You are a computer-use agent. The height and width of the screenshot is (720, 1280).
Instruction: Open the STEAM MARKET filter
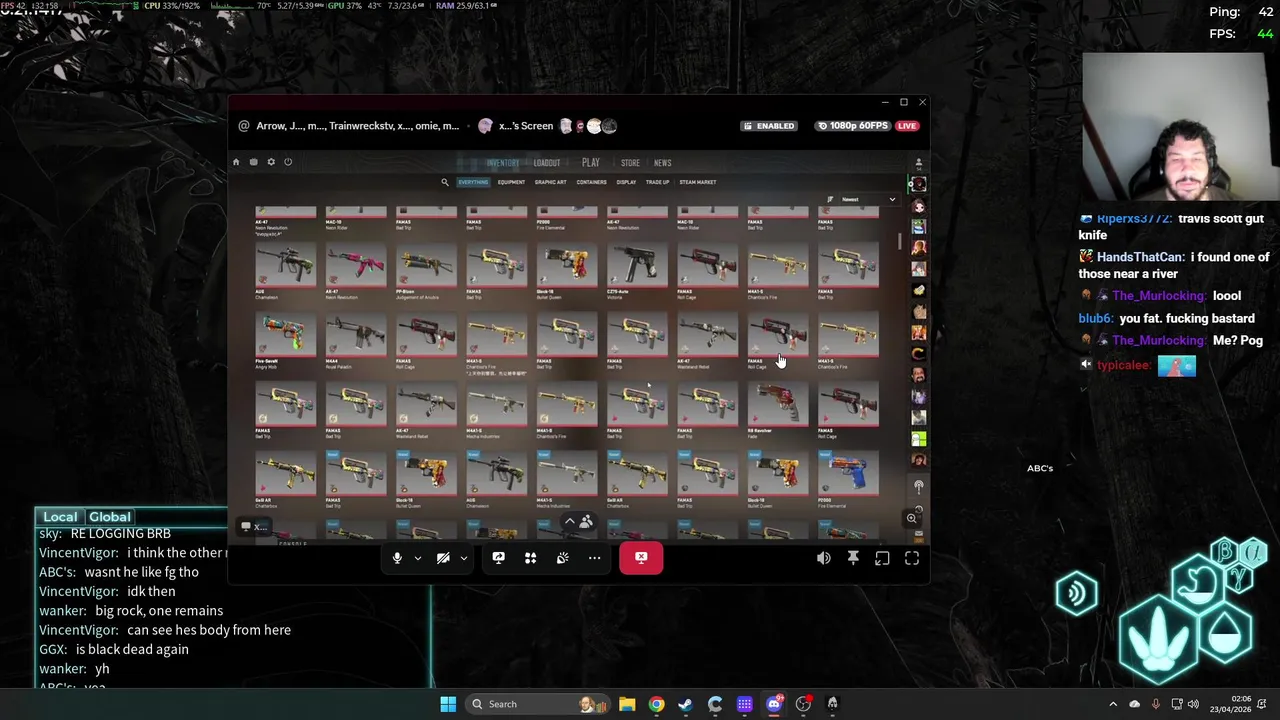point(697,182)
